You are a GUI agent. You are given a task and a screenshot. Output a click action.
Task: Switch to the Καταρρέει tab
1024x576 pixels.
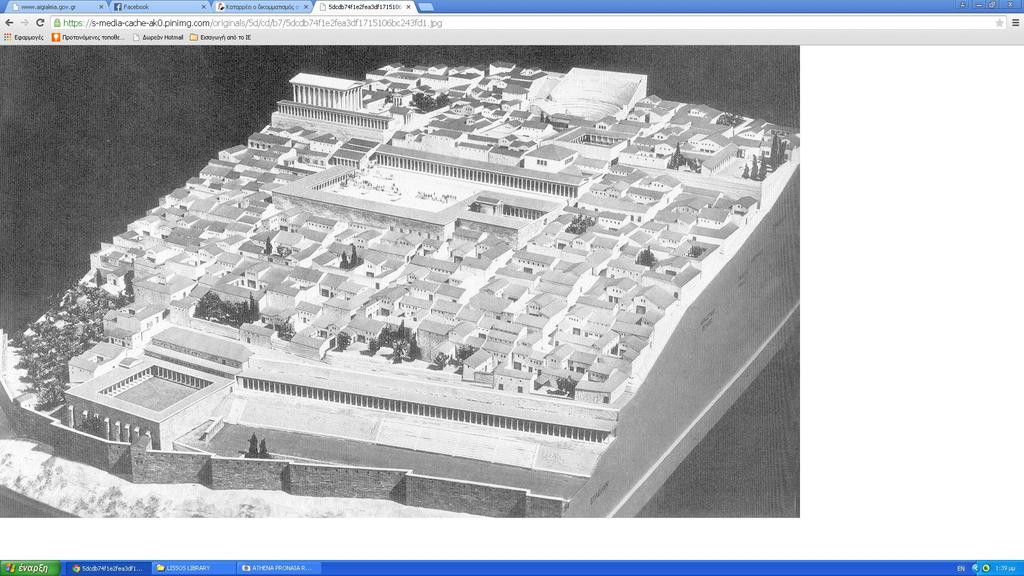260,7
